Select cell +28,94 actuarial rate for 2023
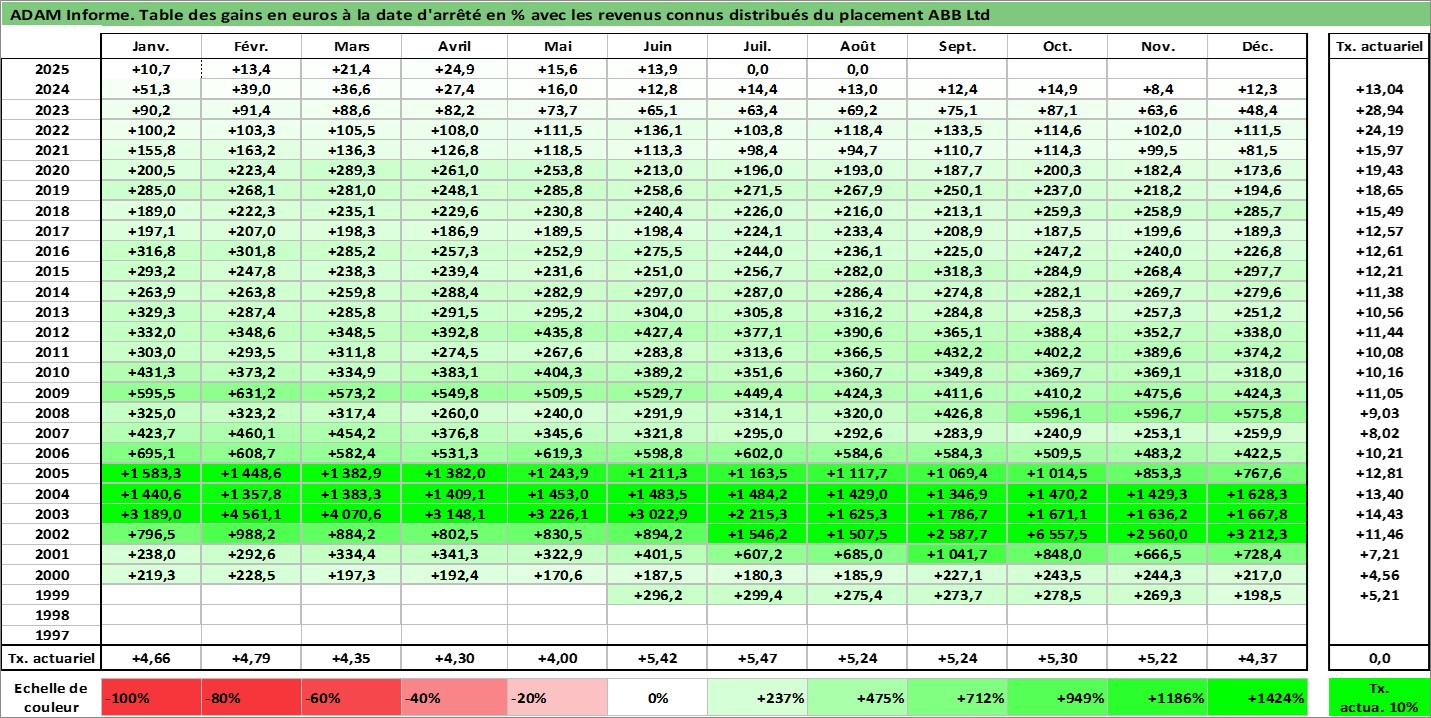This screenshot has width=1431, height=718. click(1379, 109)
